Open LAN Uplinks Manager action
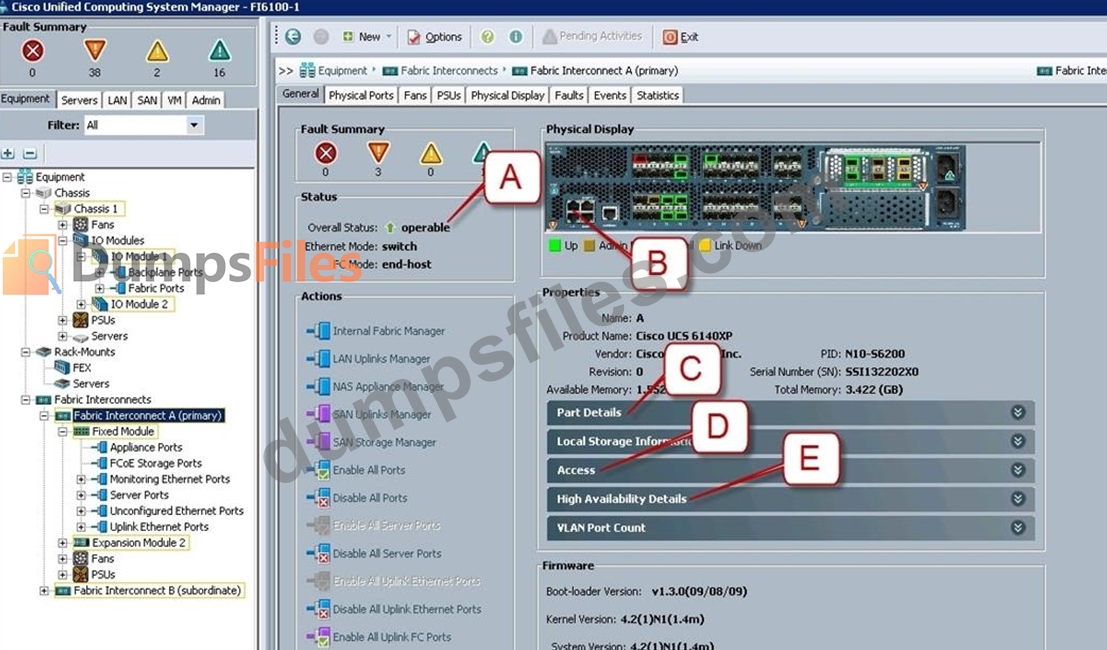Image resolution: width=1107 pixels, height=650 pixels. [381, 359]
